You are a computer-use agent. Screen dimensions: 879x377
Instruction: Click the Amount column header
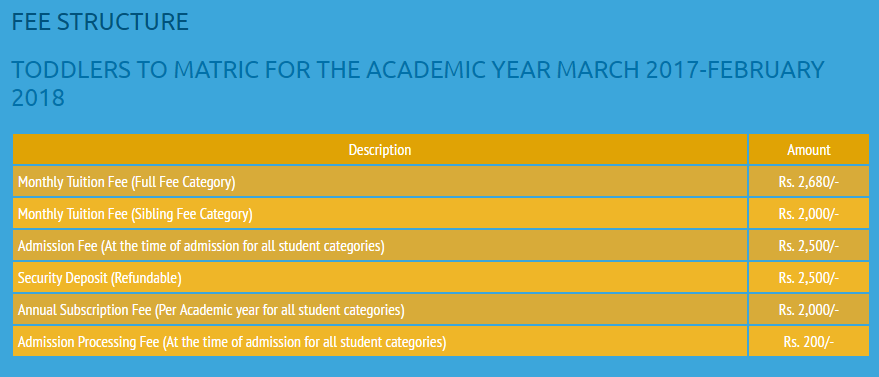[x=809, y=150]
